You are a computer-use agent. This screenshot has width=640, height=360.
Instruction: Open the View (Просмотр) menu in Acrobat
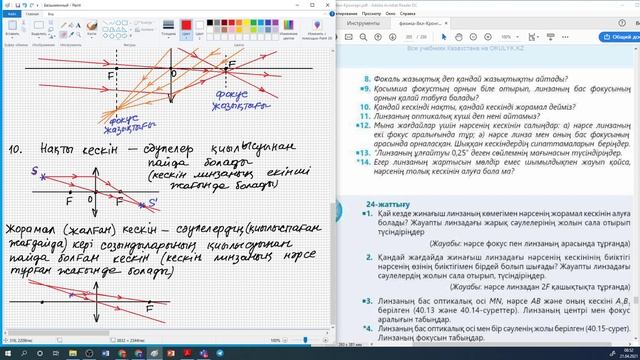(x=371, y=13)
